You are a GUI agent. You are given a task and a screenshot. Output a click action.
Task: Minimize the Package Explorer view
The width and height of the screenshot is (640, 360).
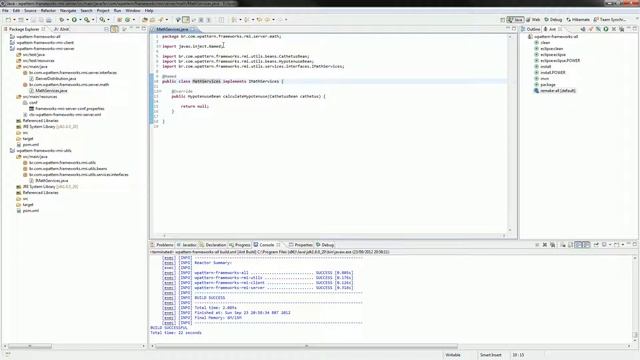click(x=138, y=29)
